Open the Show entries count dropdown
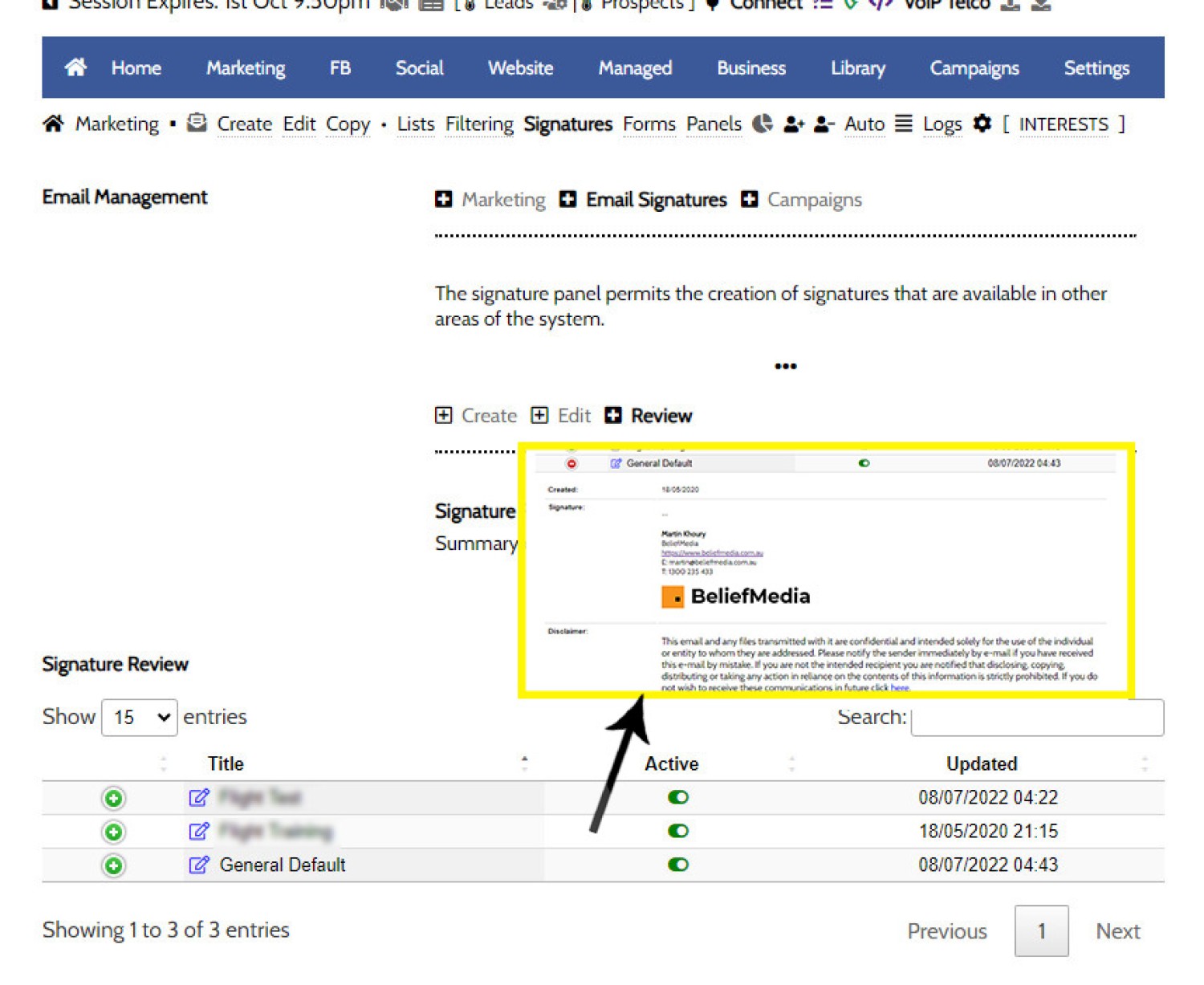The width and height of the screenshot is (1204, 985). 139,717
